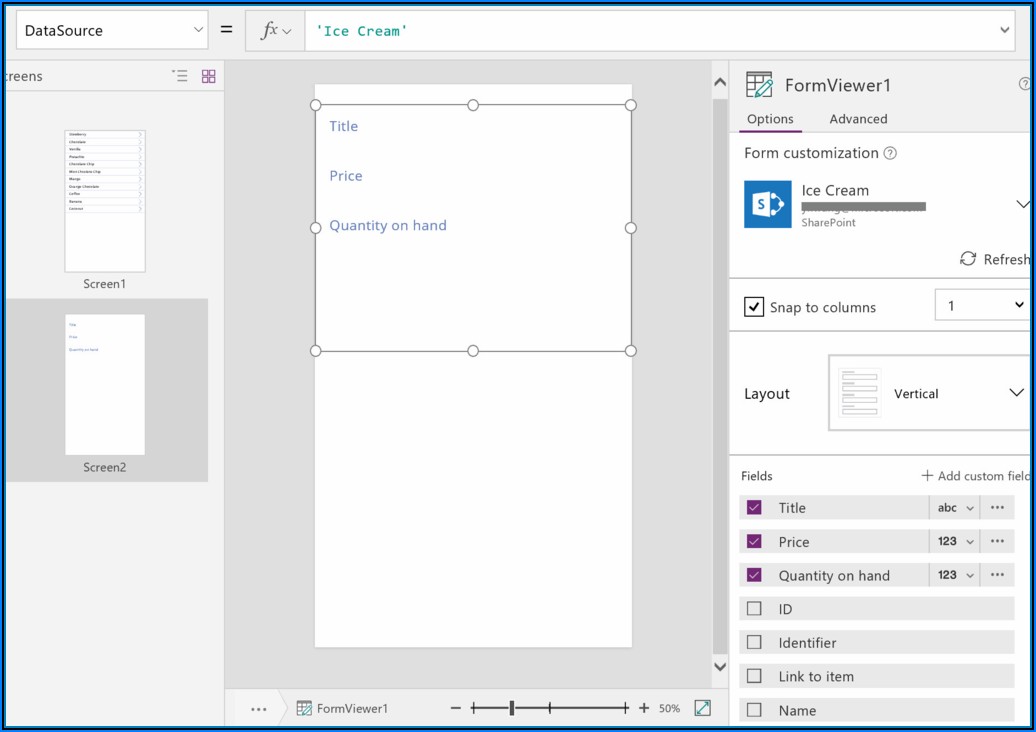Open more options for Title field

click(996, 508)
